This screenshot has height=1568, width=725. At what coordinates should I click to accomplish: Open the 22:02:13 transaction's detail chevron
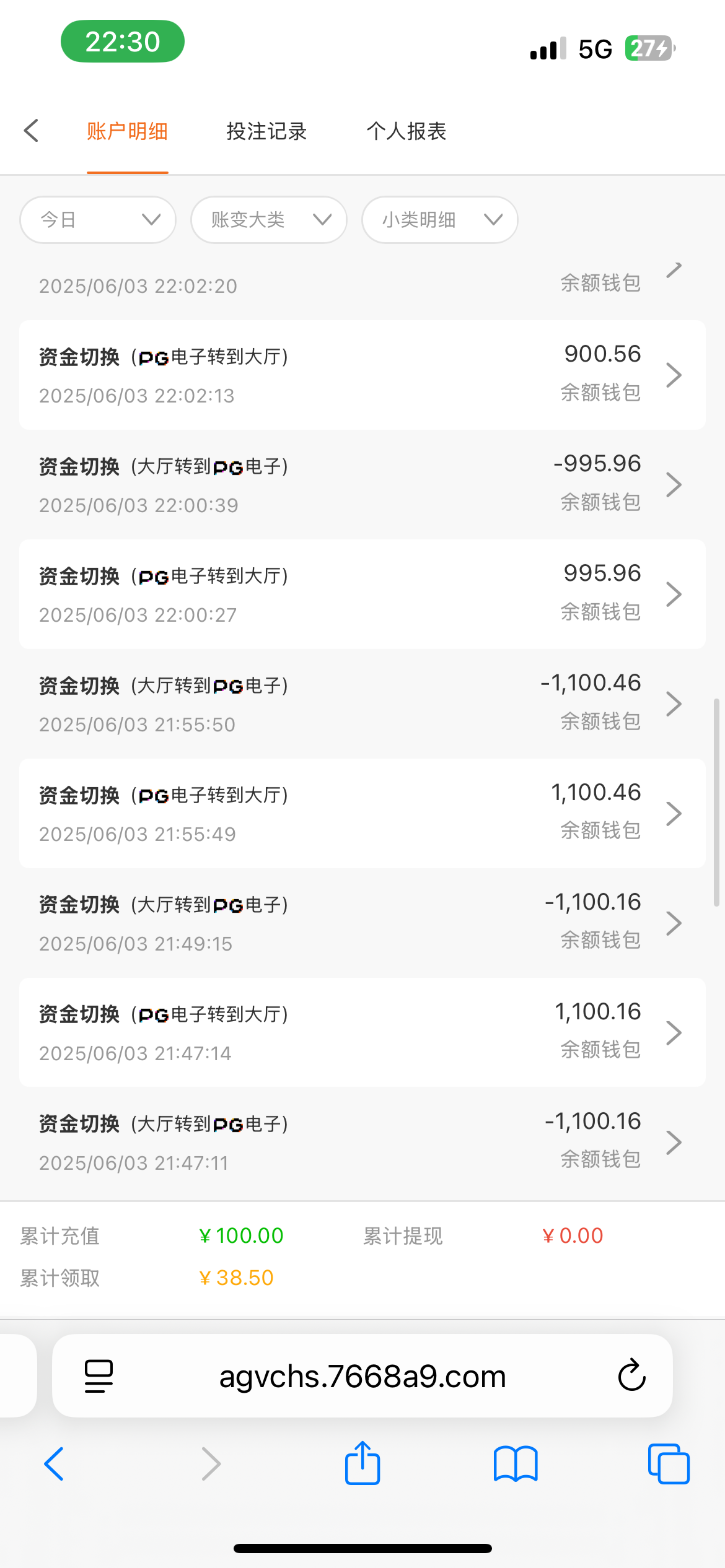674,375
